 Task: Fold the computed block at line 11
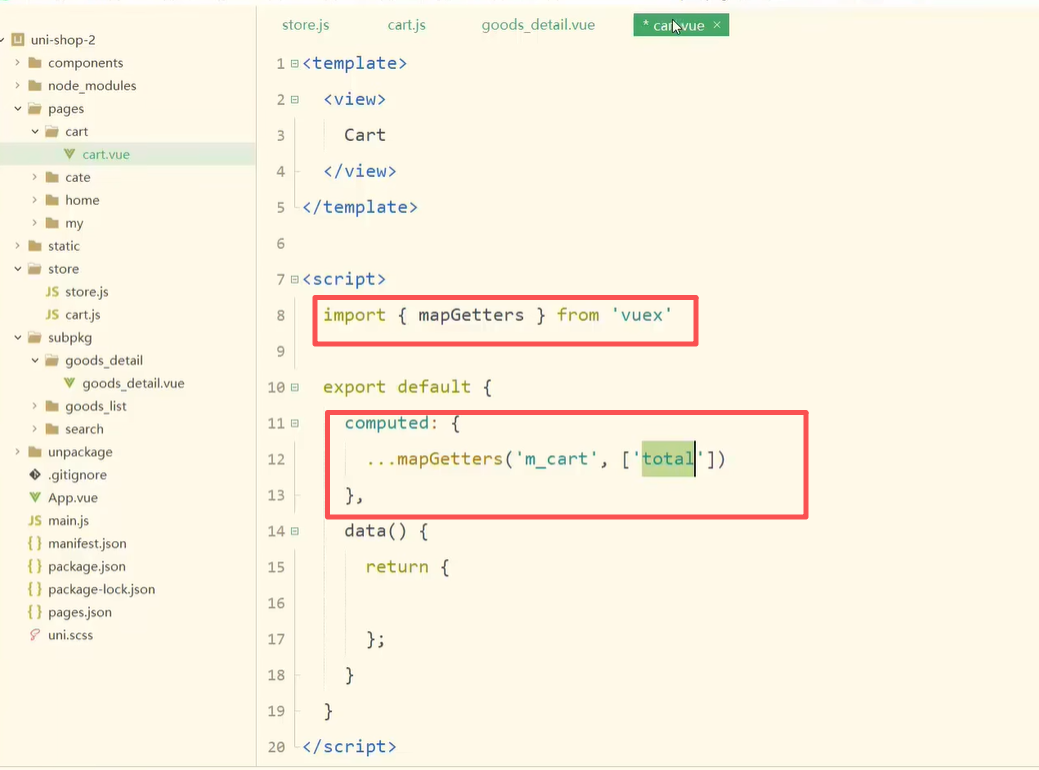point(294,423)
